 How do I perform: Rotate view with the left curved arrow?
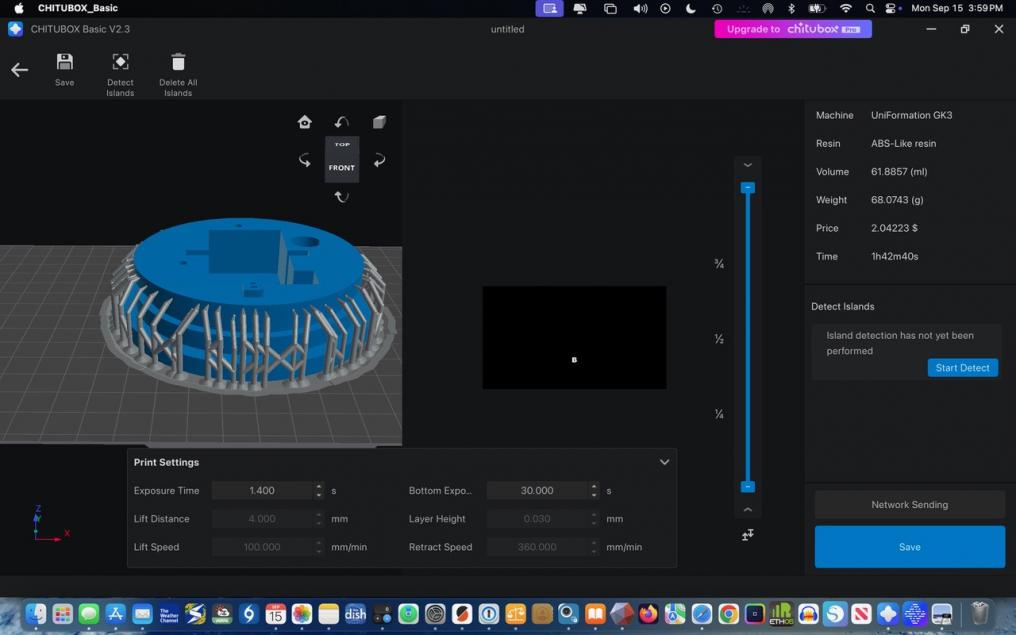pyautogui.click(x=305, y=160)
